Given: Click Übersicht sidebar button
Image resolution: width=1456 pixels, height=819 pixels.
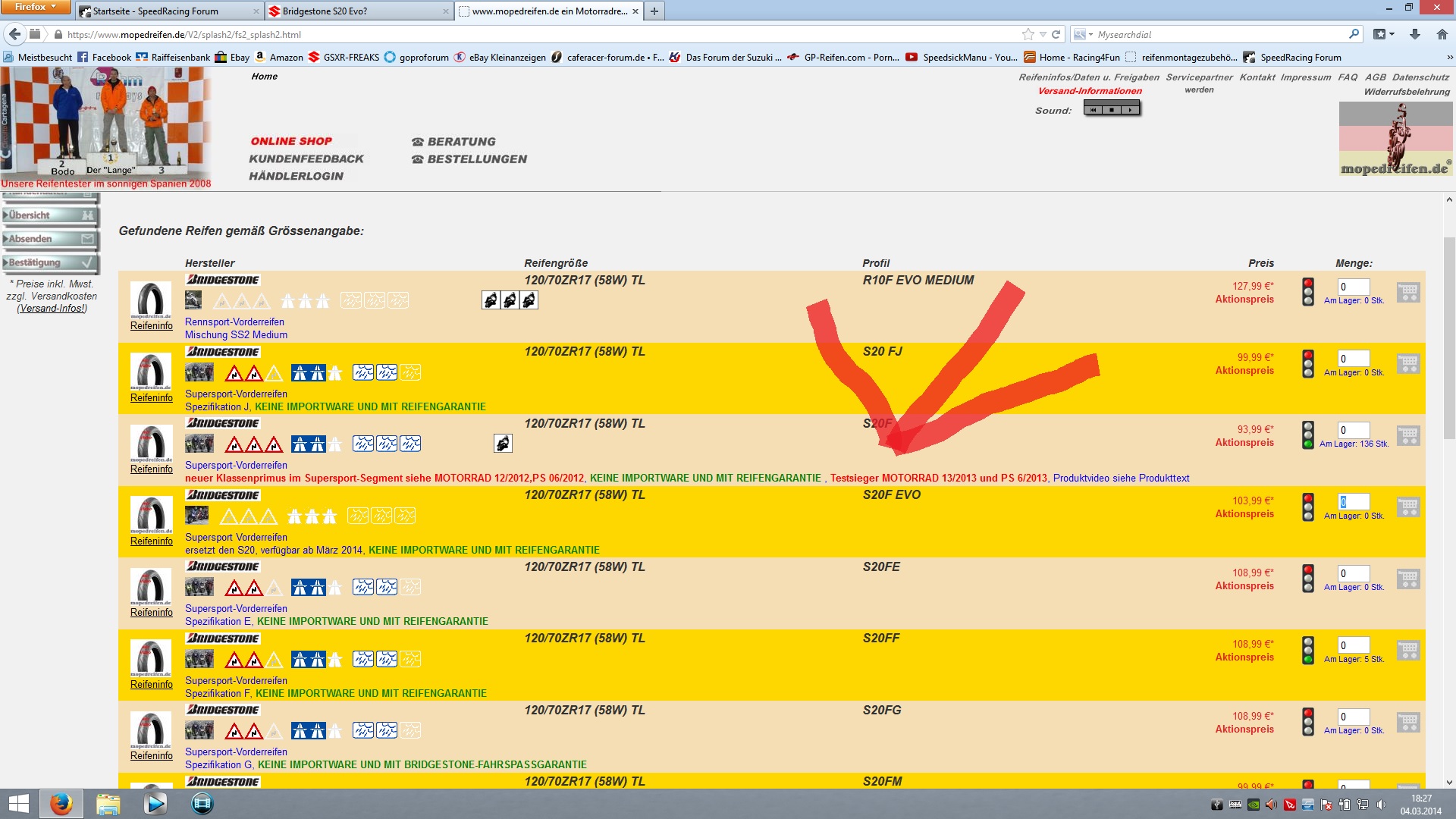Looking at the screenshot, I should click(x=50, y=215).
